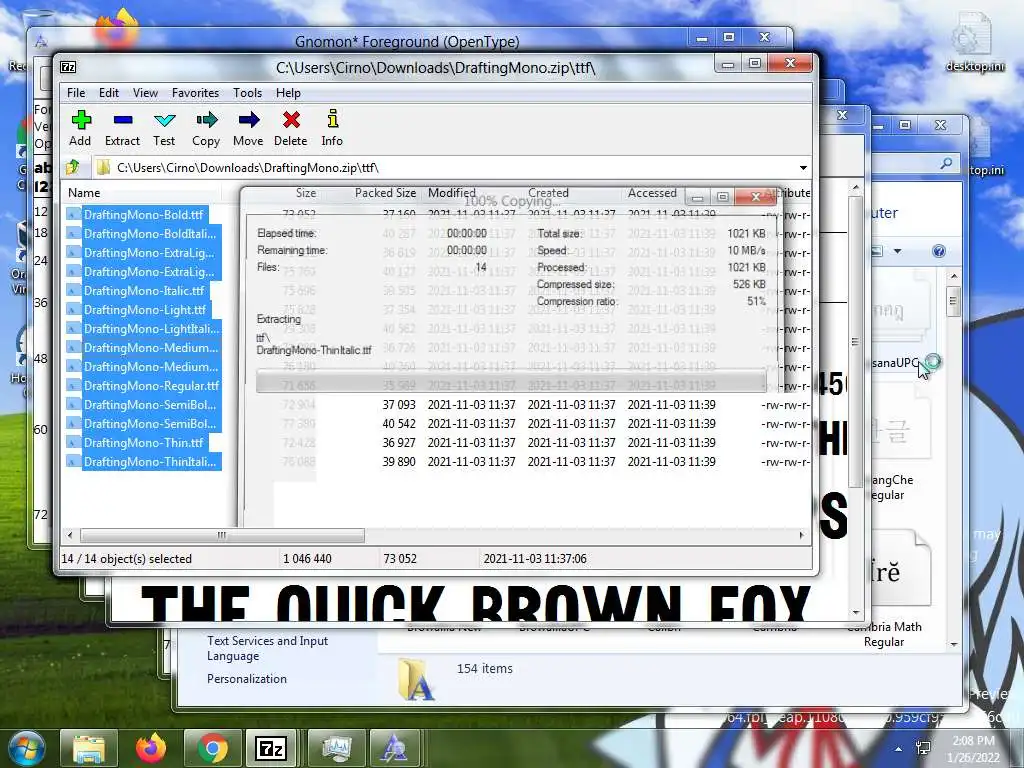Open desktop.ini icon on desktop
The image size is (1024, 768).
click(974, 43)
